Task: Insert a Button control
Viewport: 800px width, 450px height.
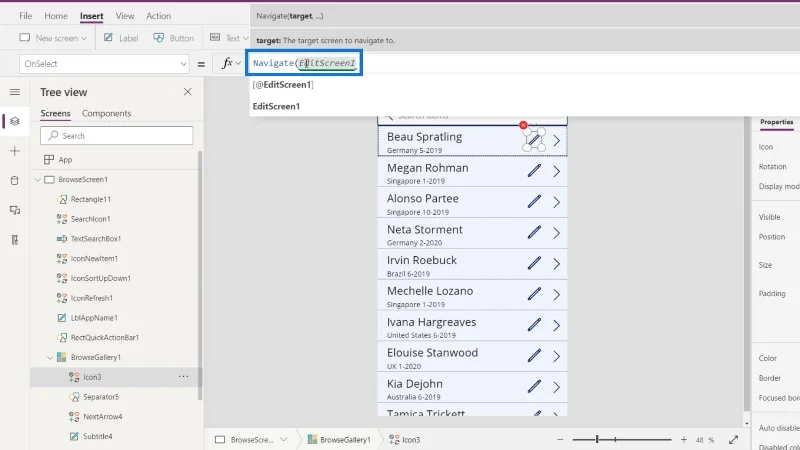Action: (x=173, y=38)
